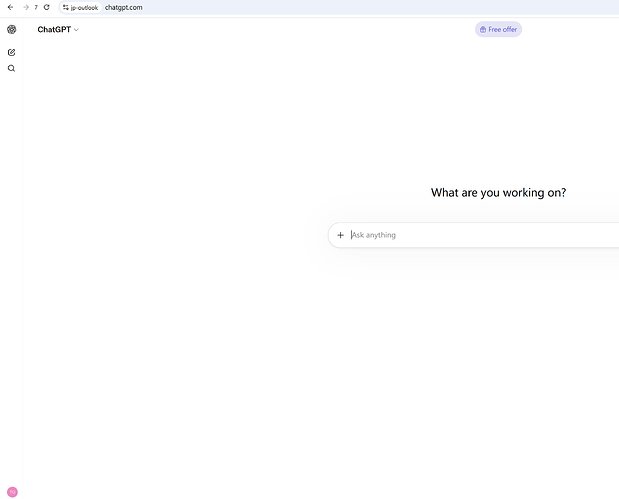Open the ChatGPT logo sidebar icon
The width and height of the screenshot is (619, 499).
tap(11, 30)
